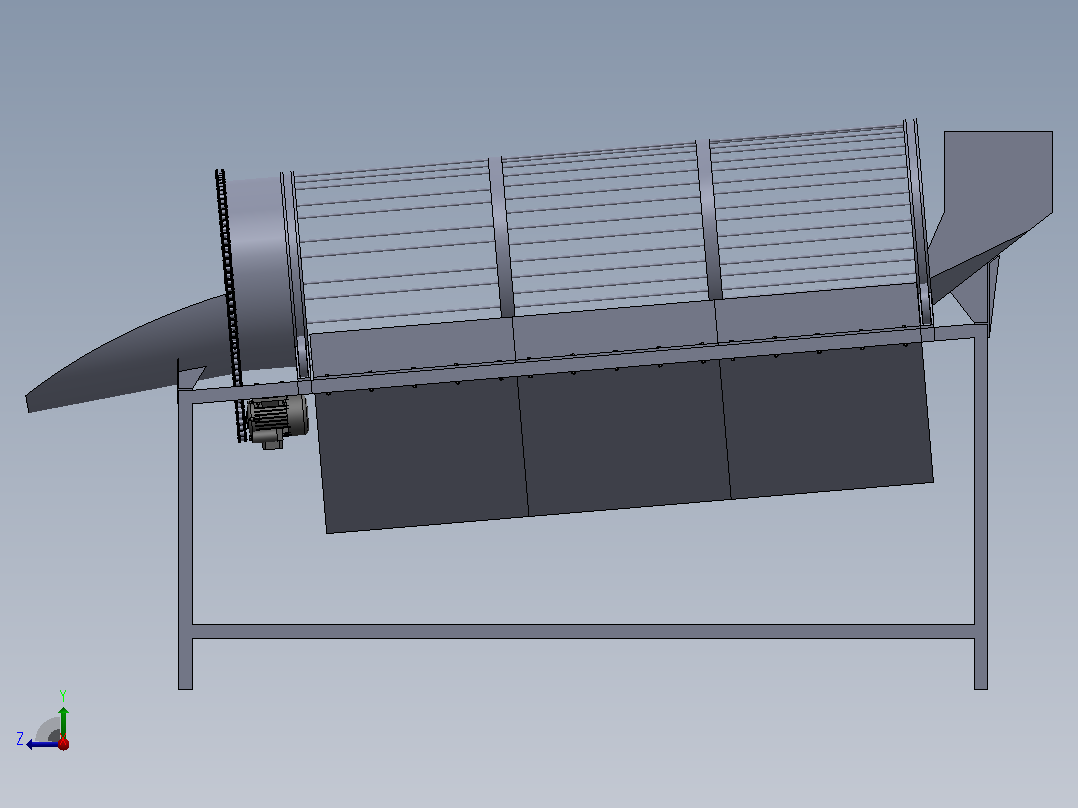Select the dark cover panel nearest the hopper
Viewport: 1078px width, 808px height.
click(x=827, y=419)
